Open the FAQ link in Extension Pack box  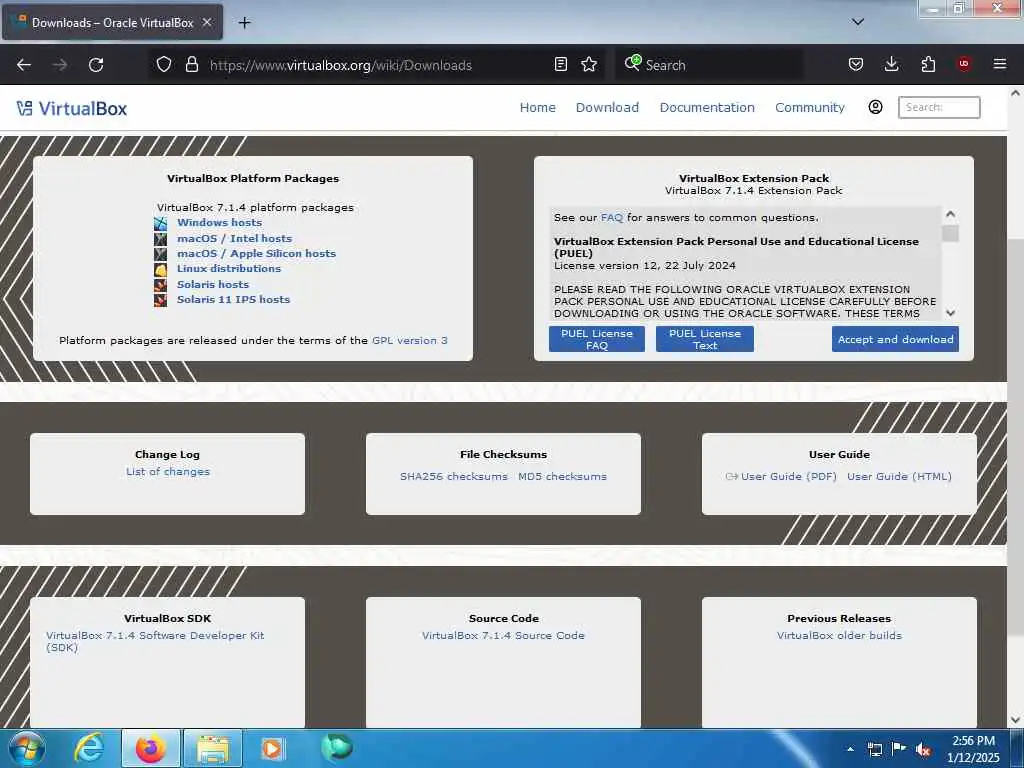[x=612, y=217]
